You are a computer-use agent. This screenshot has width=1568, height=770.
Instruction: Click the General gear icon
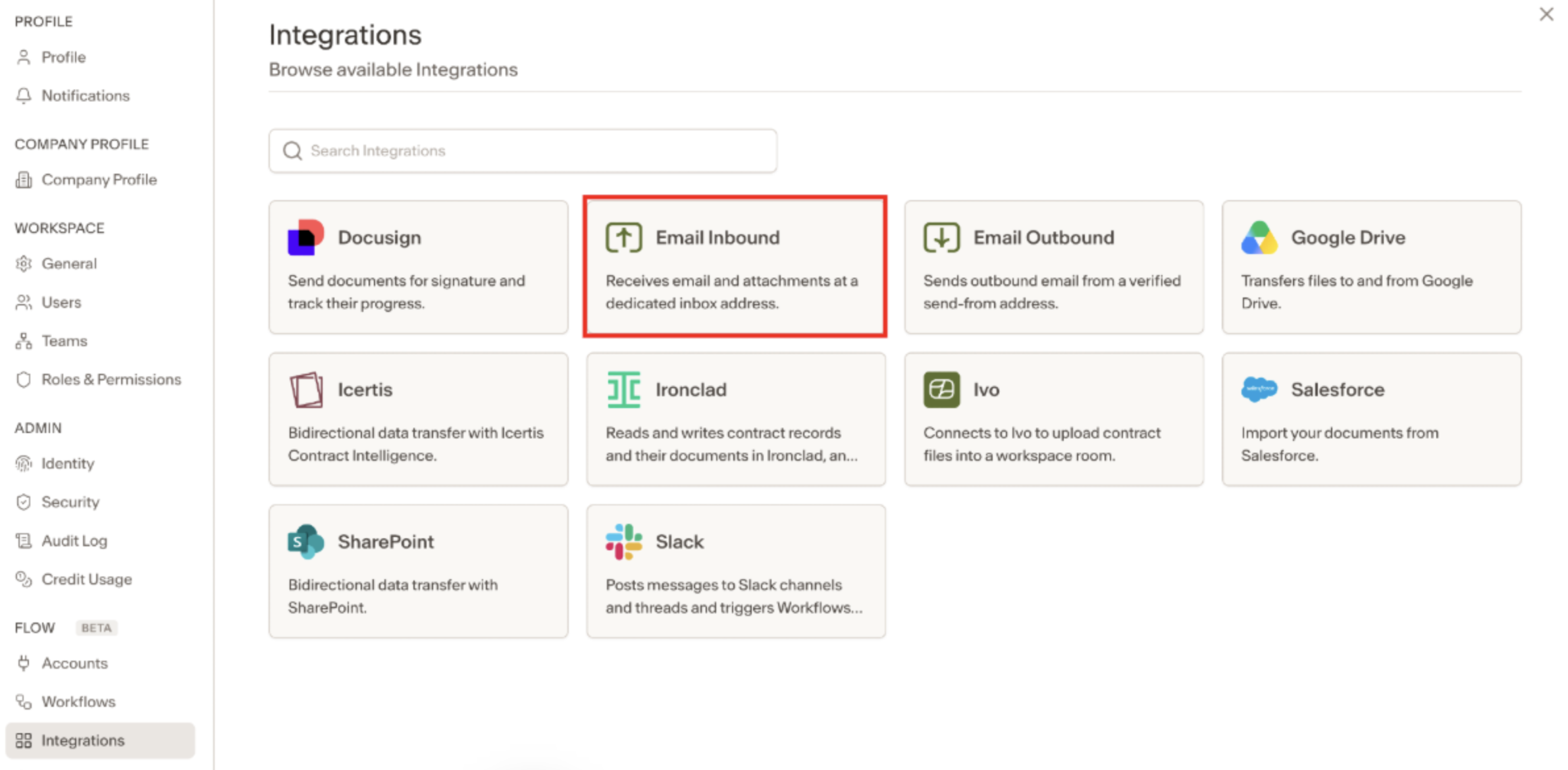point(24,264)
